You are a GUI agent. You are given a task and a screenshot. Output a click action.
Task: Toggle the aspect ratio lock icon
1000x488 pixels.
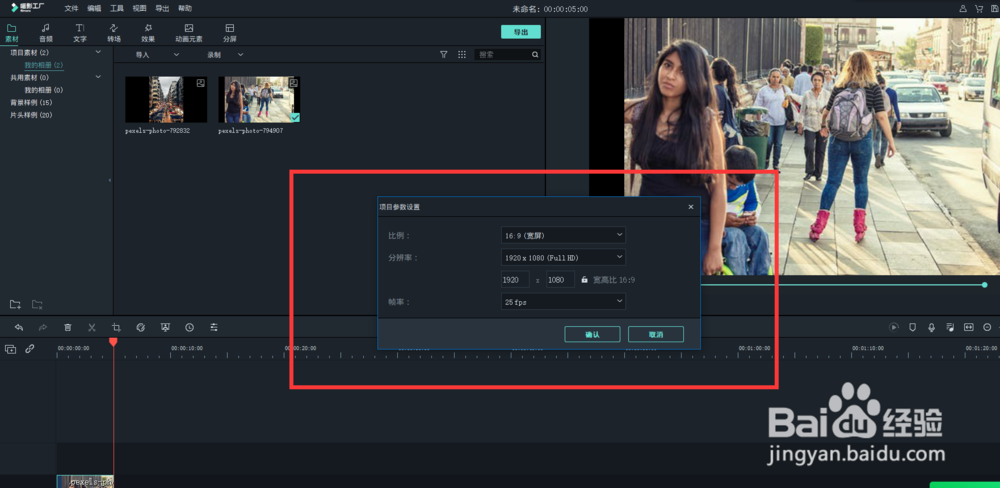coord(584,279)
